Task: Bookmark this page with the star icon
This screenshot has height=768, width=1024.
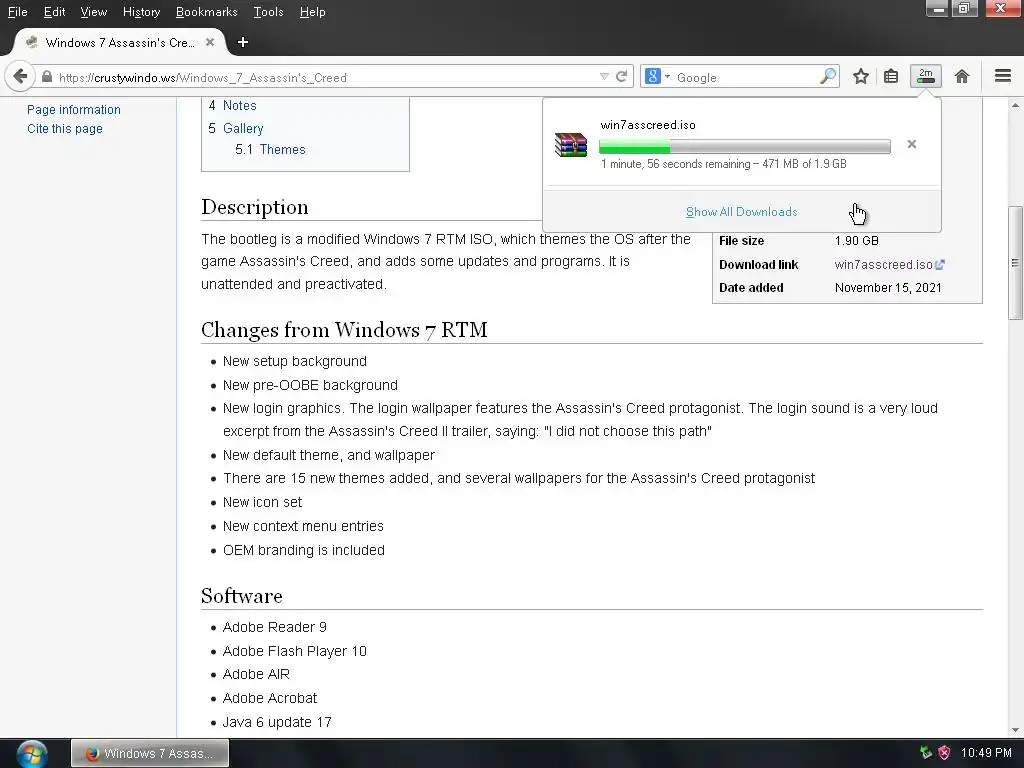Action: point(861,76)
